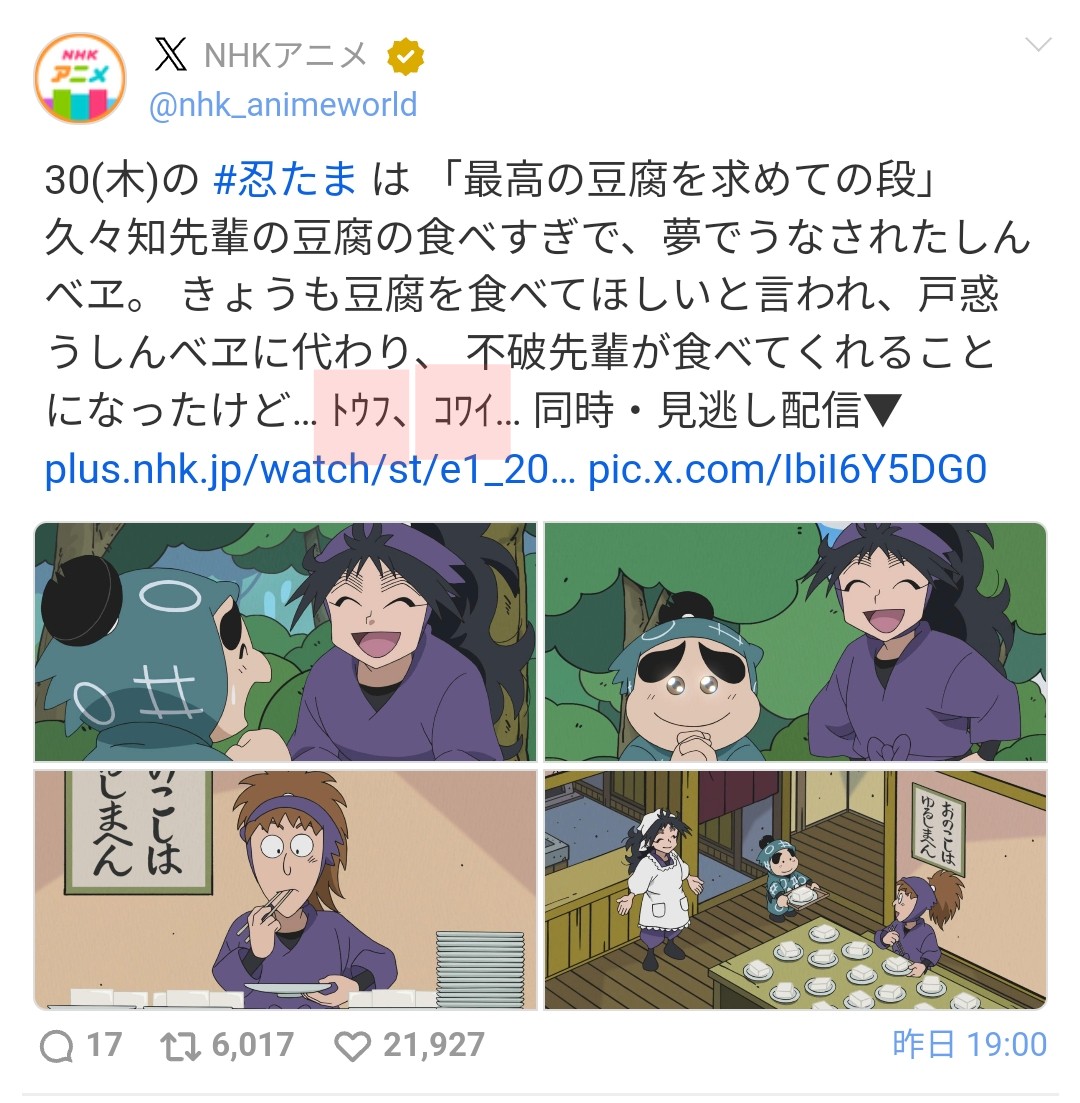Click the X logo icon

point(170,55)
